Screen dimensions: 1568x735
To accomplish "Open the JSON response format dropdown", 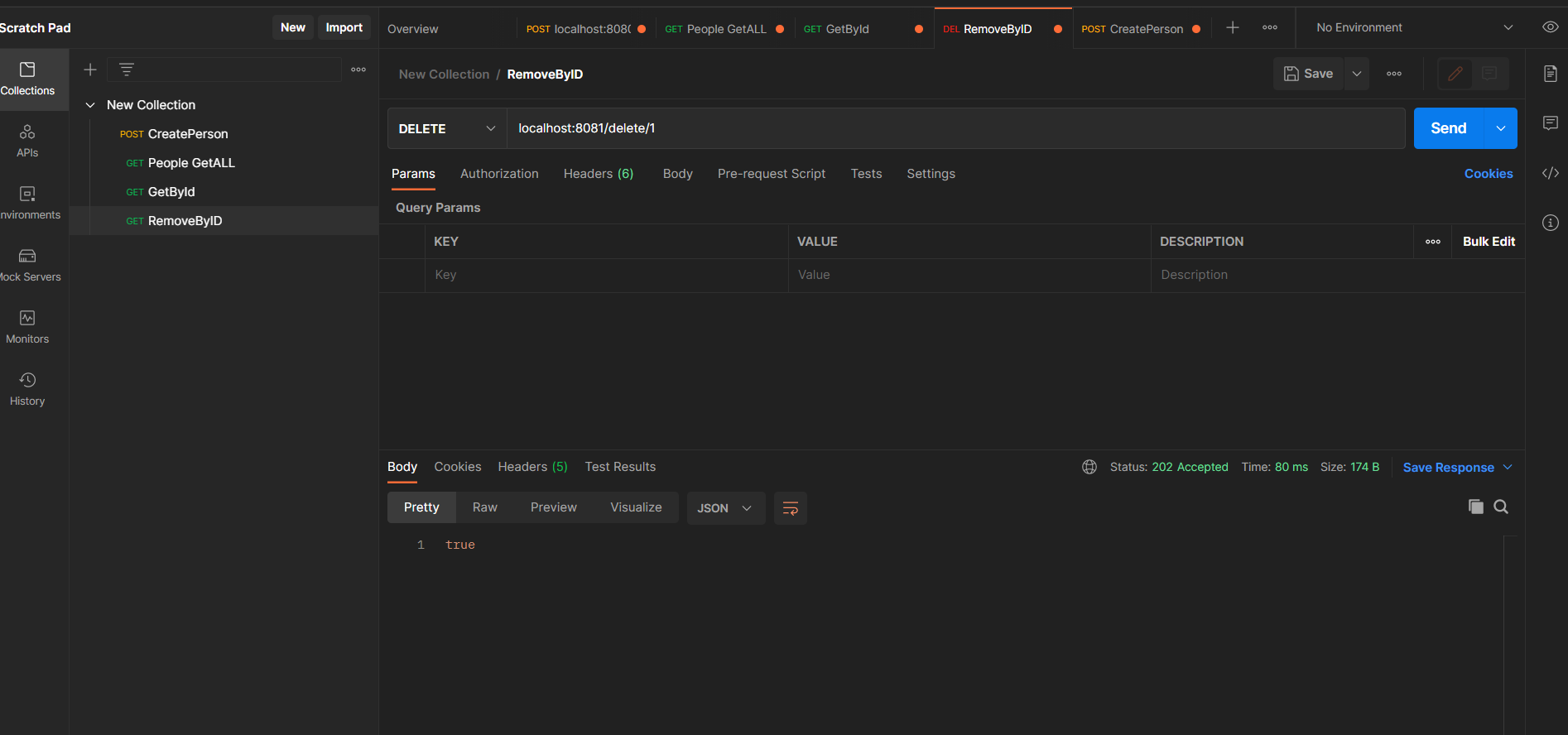I will pos(725,508).
